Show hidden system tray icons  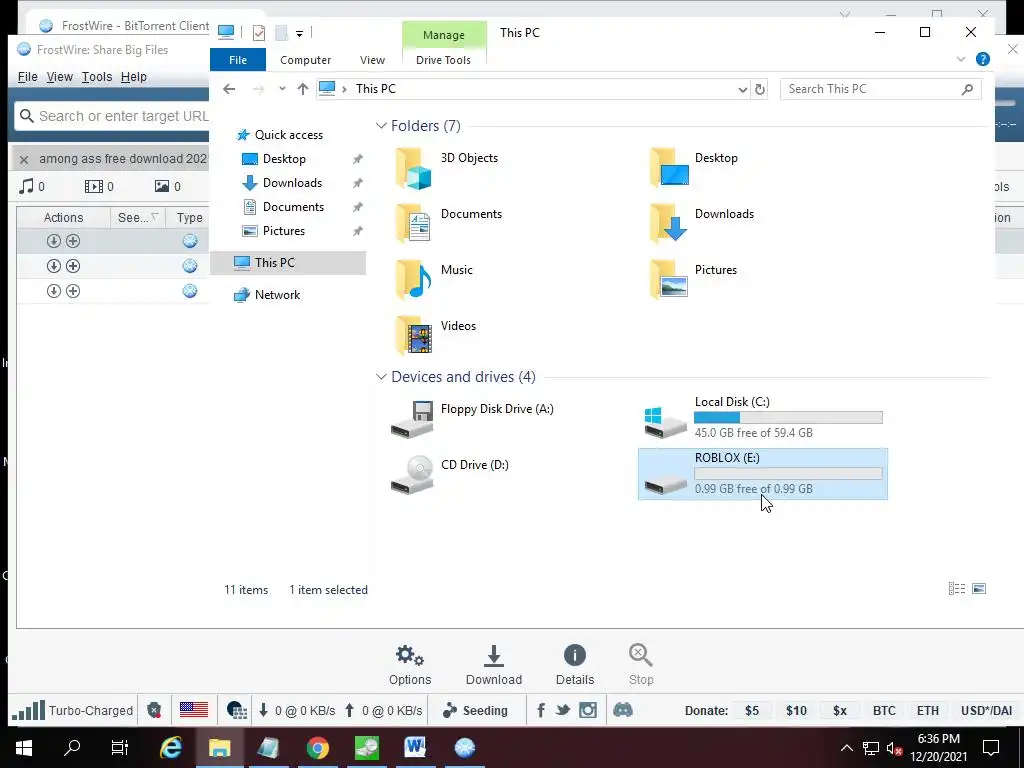pos(846,748)
